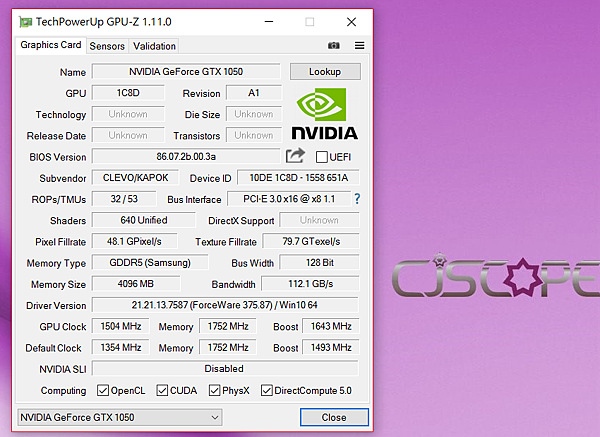
Task: Switch to the Sensors tab
Action: pyautogui.click(x=107, y=46)
